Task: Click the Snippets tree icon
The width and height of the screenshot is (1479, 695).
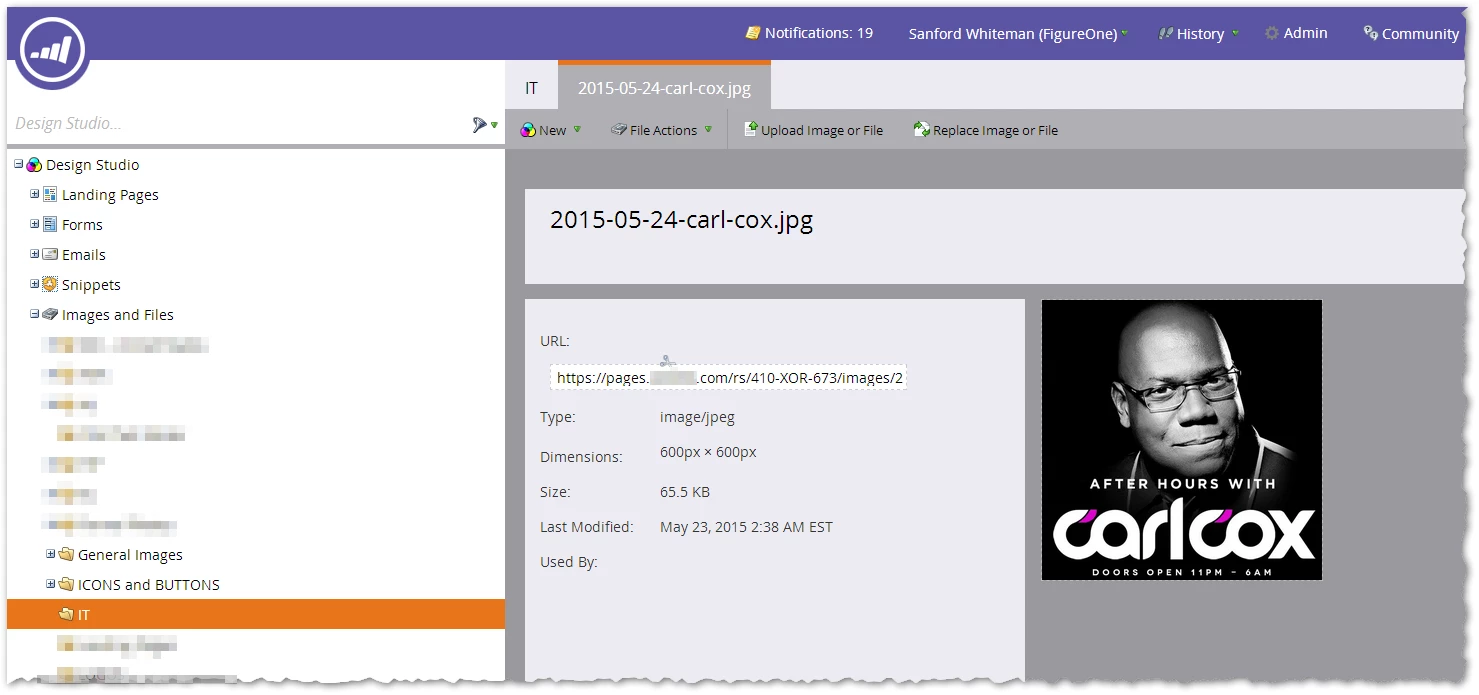Action: (x=50, y=284)
